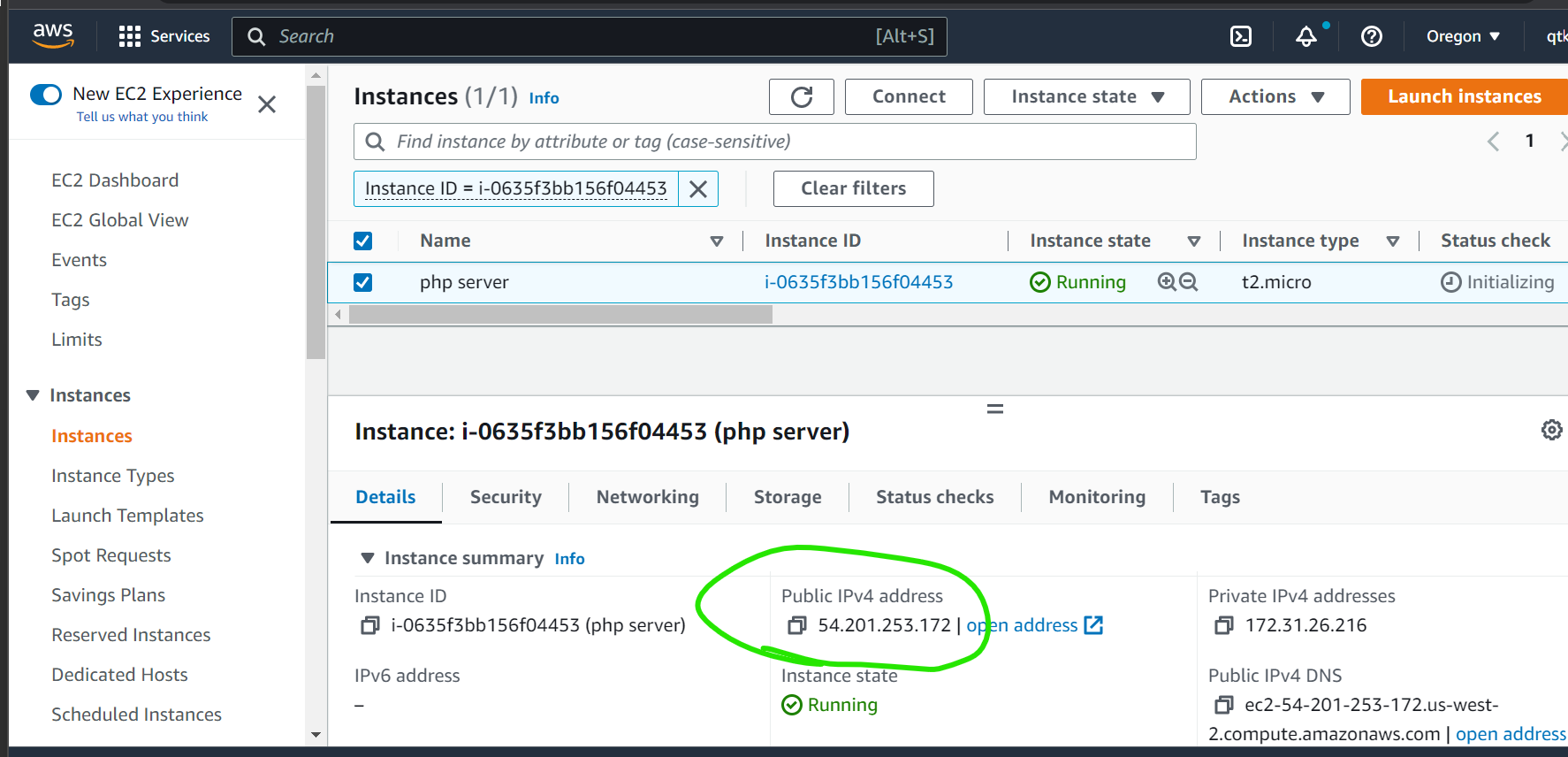Image resolution: width=1568 pixels, height=757 pixels.
Task: Deselect the php server row checkbox
Action: 362,282
